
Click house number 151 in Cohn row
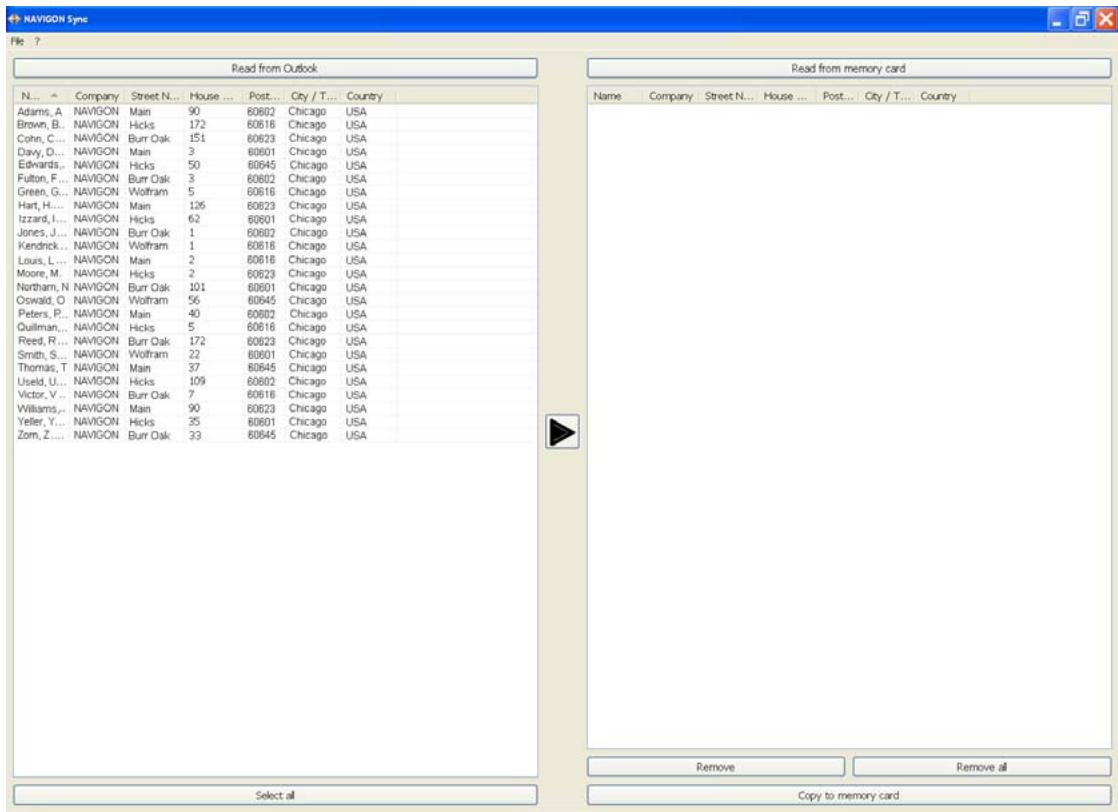coord(197,138)
